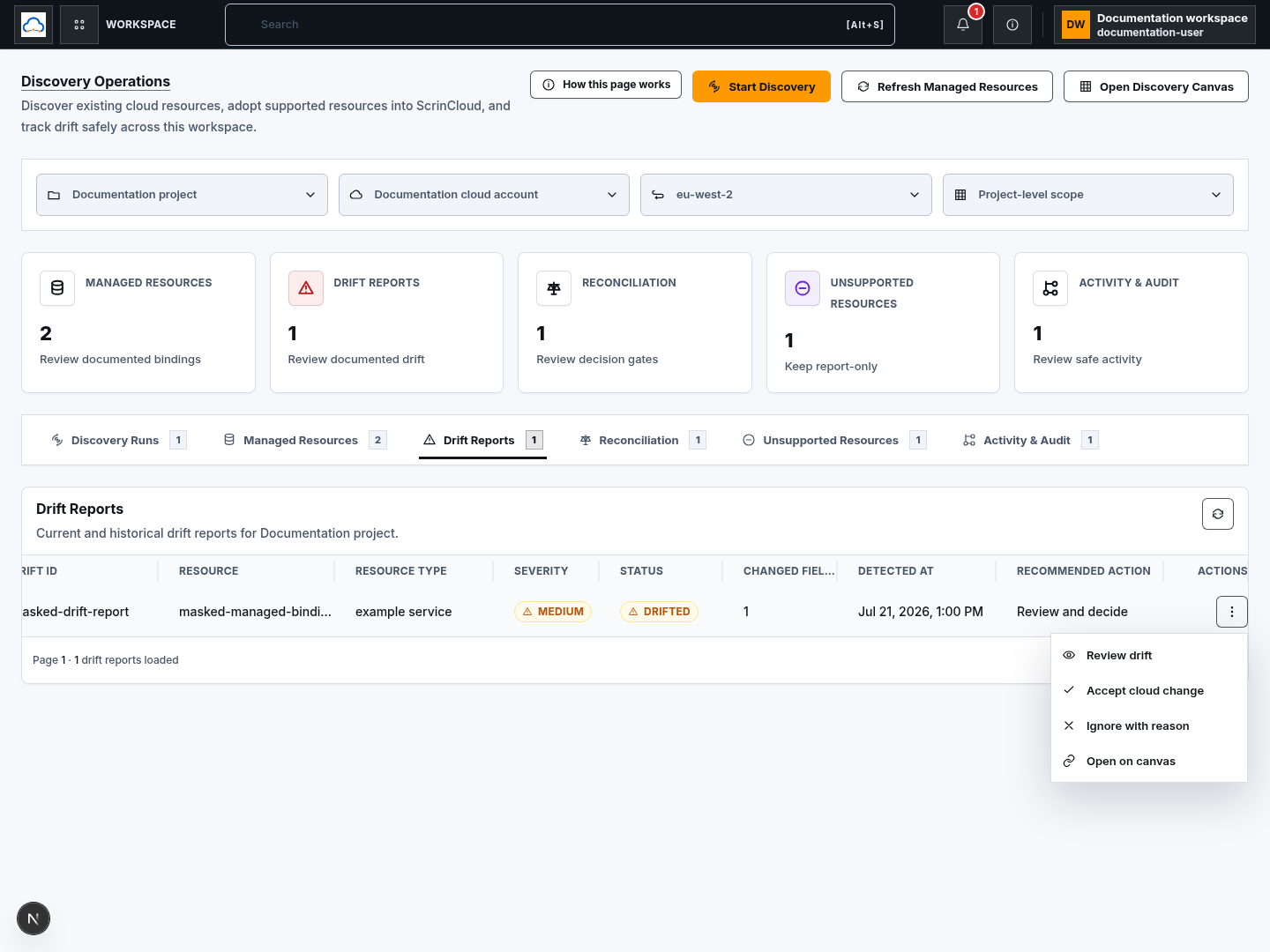Screen dimensions: 1270x952
Task: Switch to the Managed Resources tab
Action: click(x=305, y=440)
